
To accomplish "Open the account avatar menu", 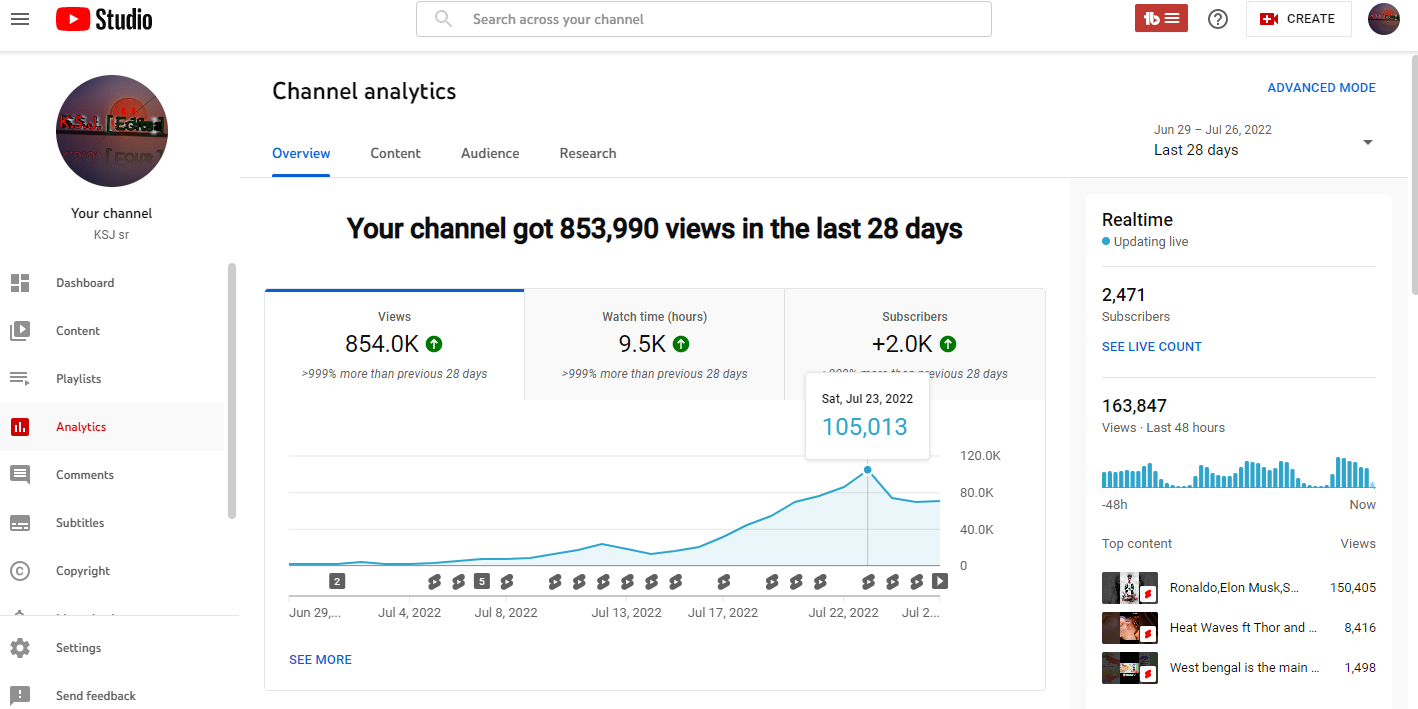I will pos(1383,19).
